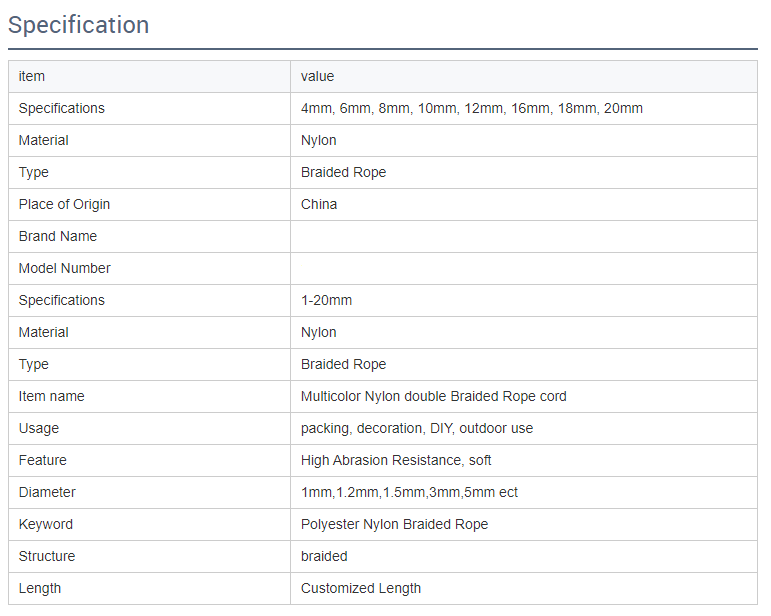Click the Usage row label
This screenshot has width=771, height=616.
coord(38,428)
